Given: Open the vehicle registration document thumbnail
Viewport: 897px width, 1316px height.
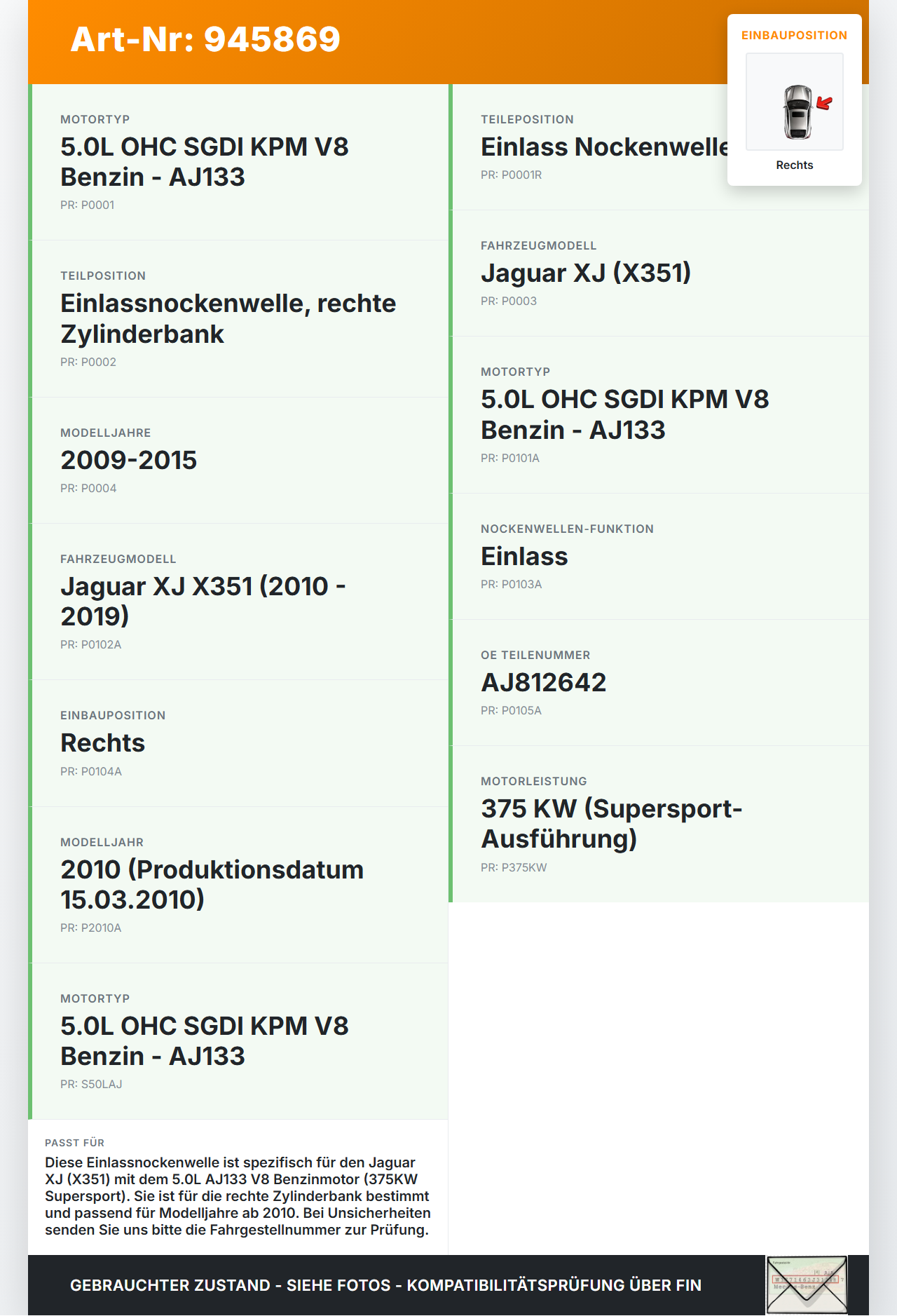Looking at the screenshot, I should [x=807, y=1284].
